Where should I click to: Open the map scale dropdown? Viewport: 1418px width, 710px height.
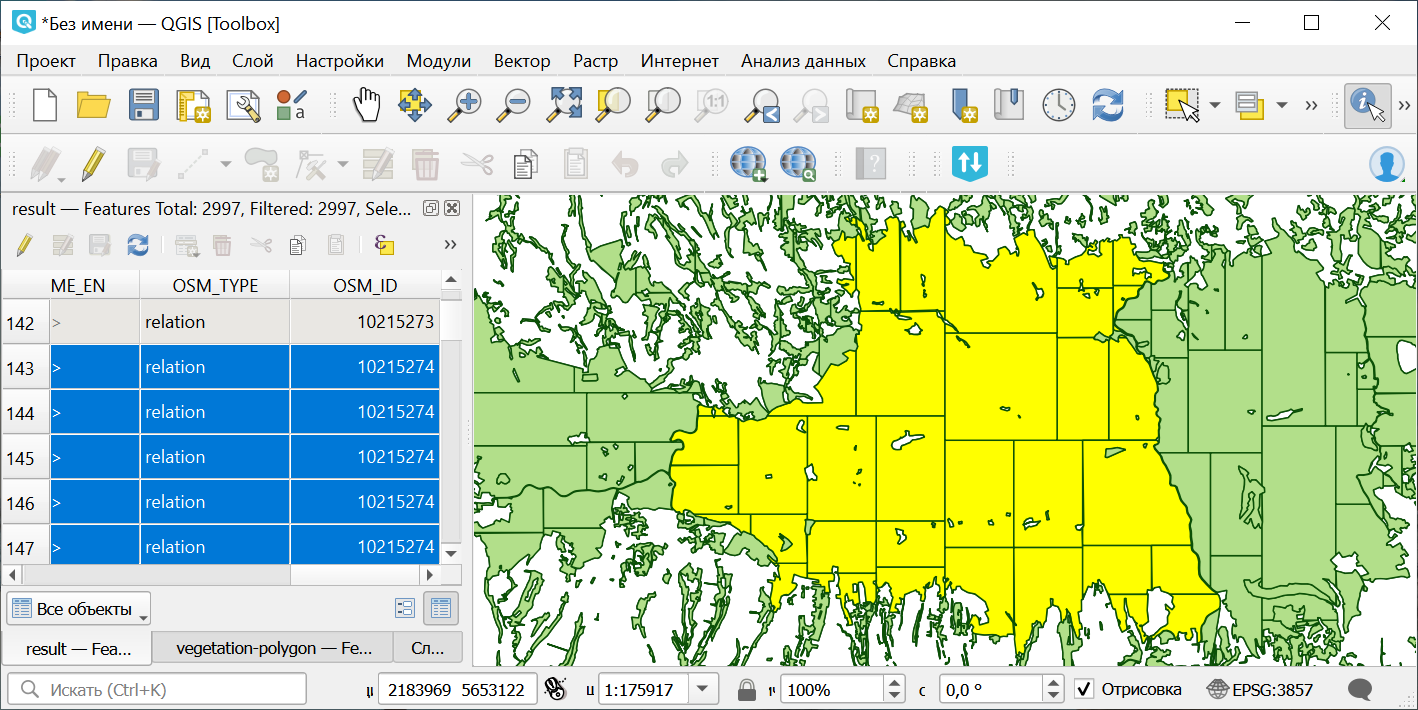point(705,689)
